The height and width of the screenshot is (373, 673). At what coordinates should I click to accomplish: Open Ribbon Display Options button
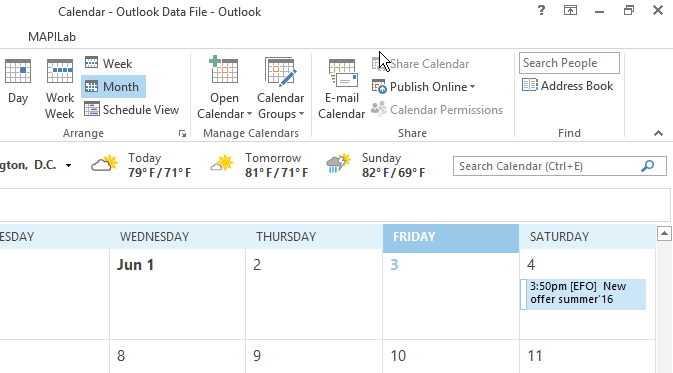[570, 10]
